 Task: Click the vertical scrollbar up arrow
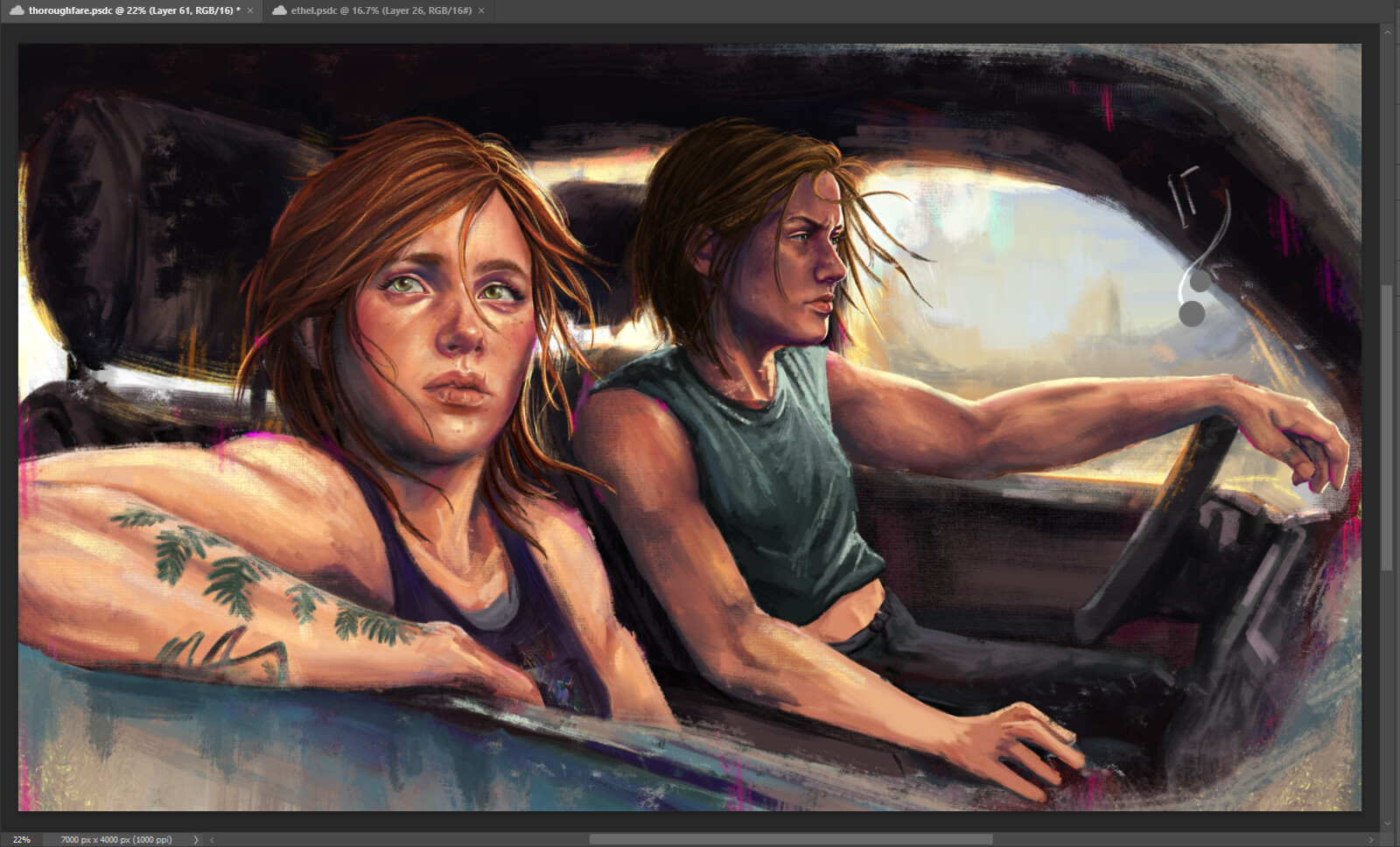click(1387, 31)
